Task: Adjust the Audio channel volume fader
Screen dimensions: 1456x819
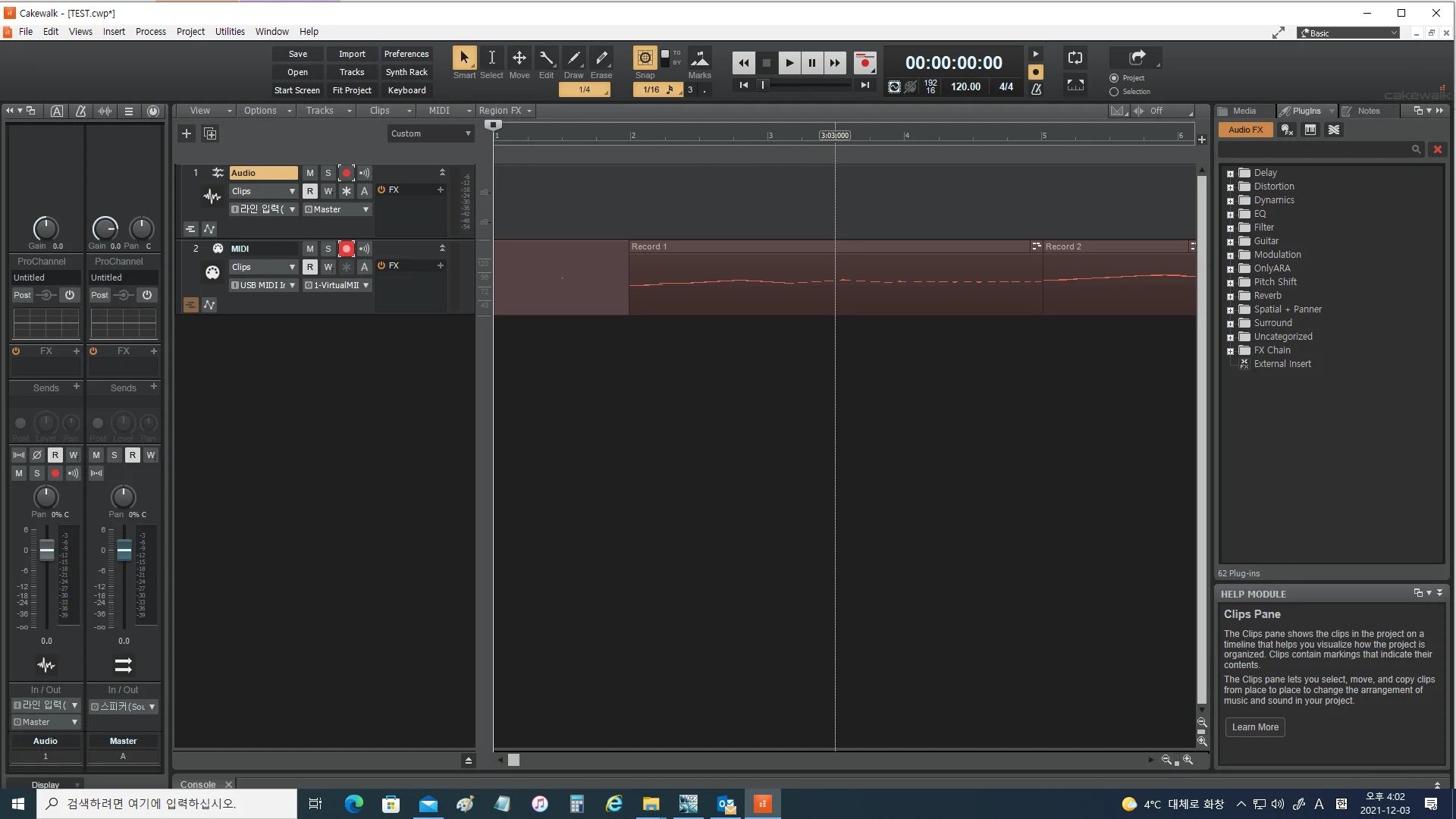Action: [x=47, y=551]
